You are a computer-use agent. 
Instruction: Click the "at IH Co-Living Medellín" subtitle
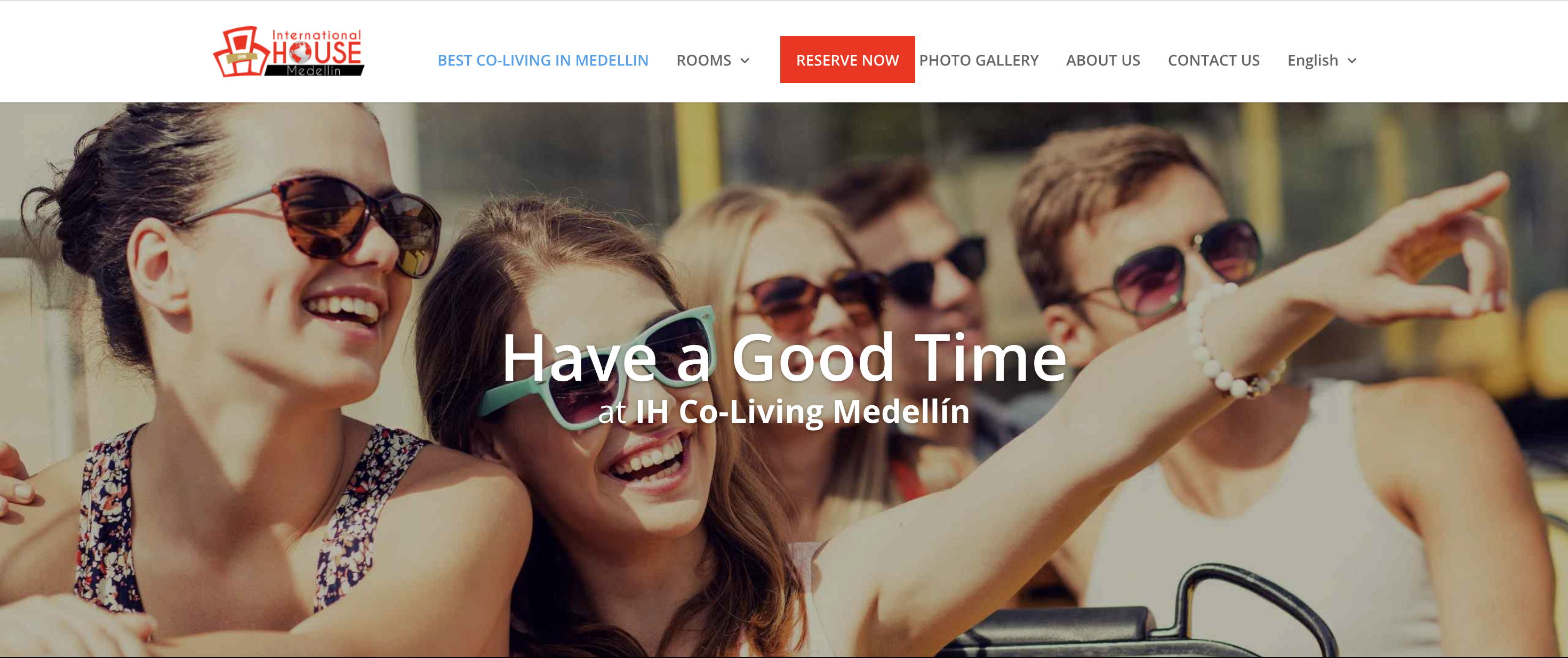[784, 412]
